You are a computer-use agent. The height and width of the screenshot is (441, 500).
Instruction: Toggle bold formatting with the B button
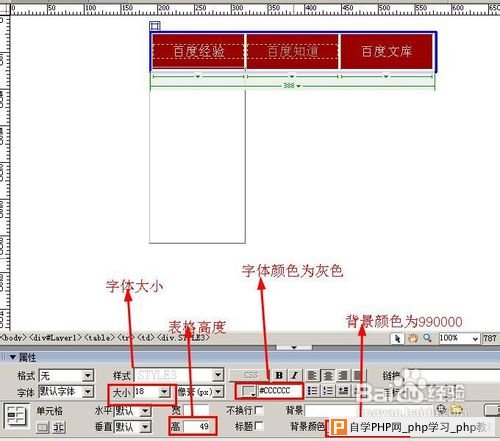click(x=279, y=375)
